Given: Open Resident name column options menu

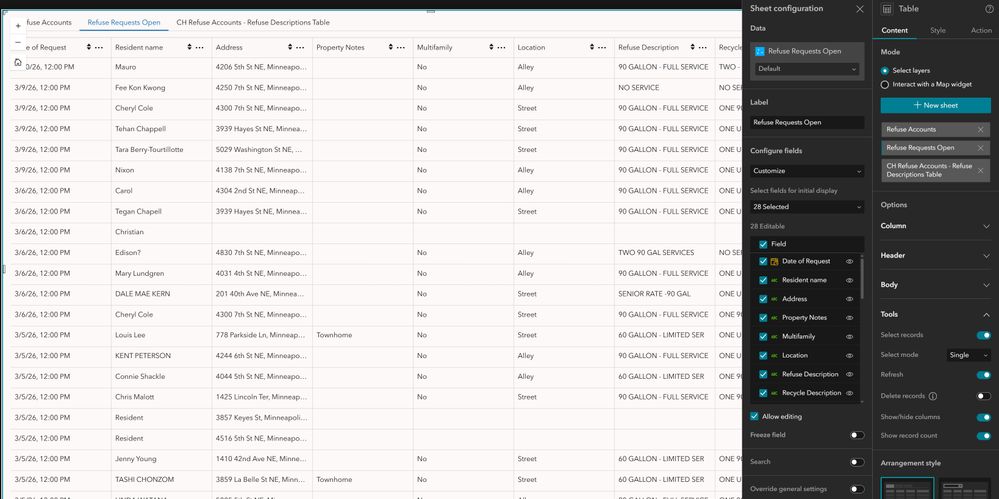Looking at the screenshot, I should [x=200, y=47].
